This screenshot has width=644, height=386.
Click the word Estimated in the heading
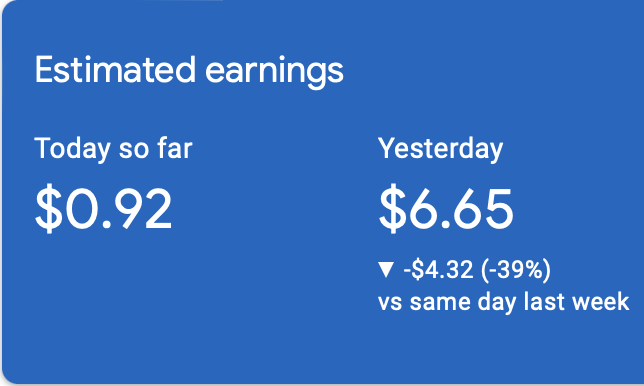[x=115, y=69]
